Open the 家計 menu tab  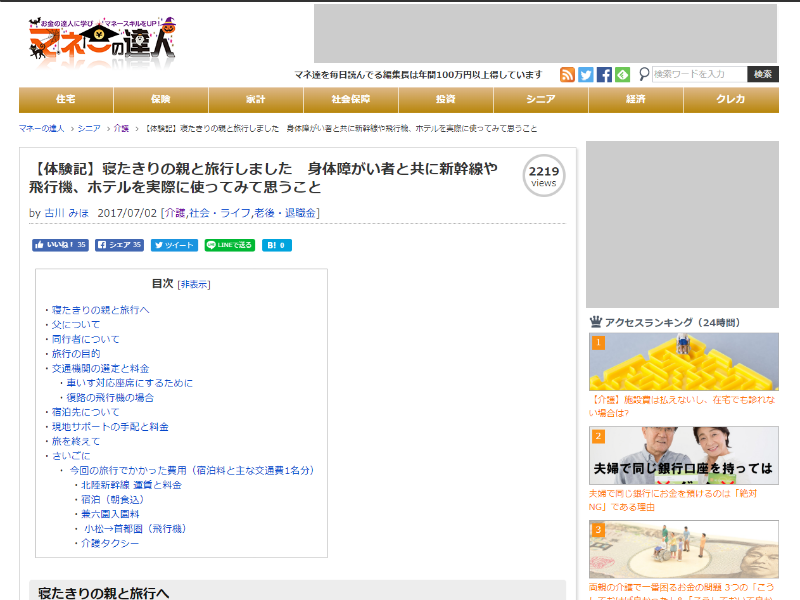click(256, 99)
